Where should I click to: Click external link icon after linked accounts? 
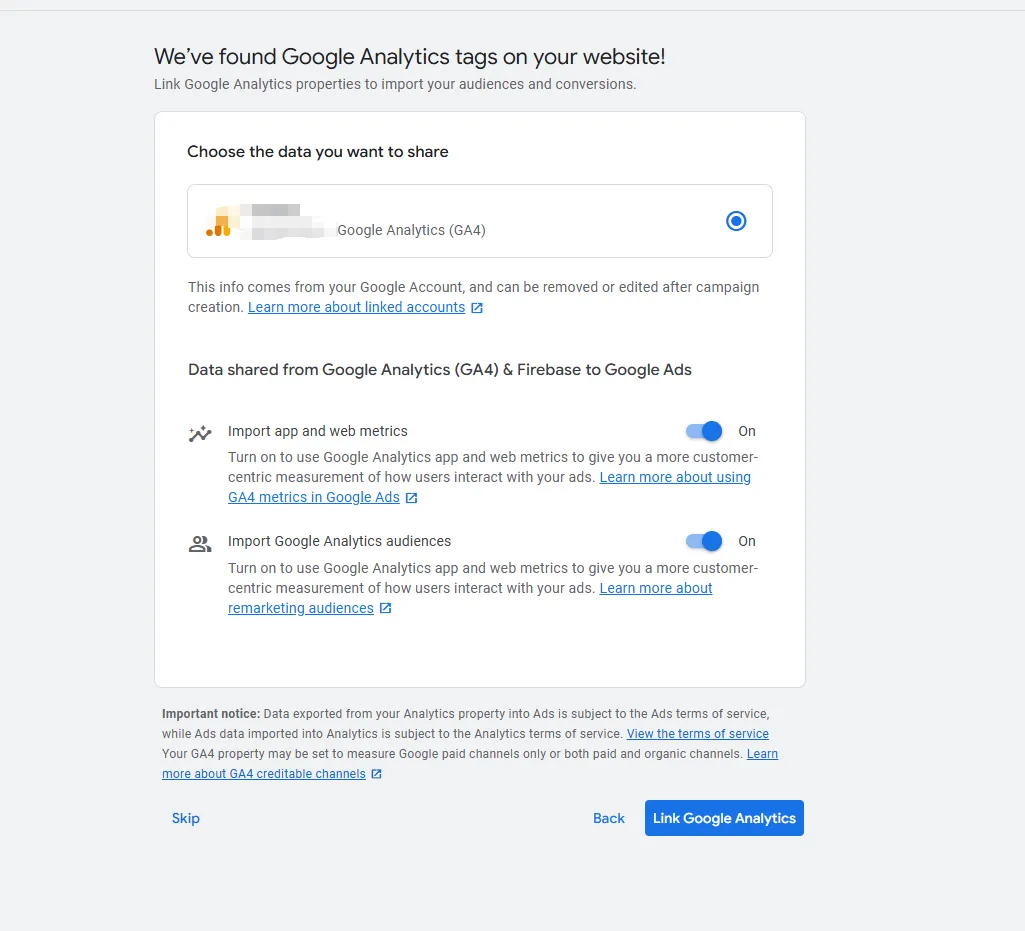(477, 308)
